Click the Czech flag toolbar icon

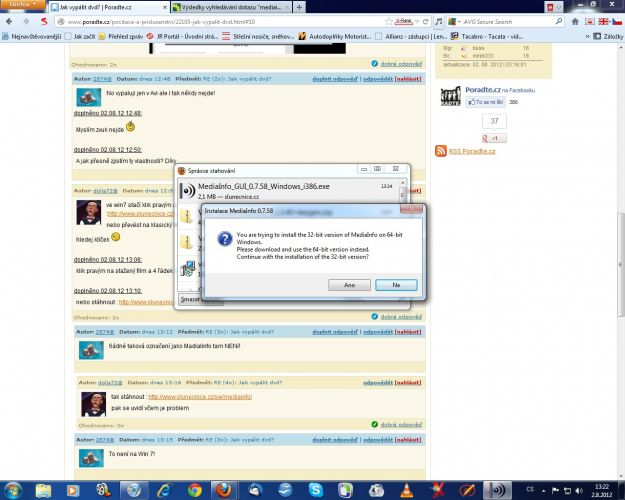(x=617, y=22)
